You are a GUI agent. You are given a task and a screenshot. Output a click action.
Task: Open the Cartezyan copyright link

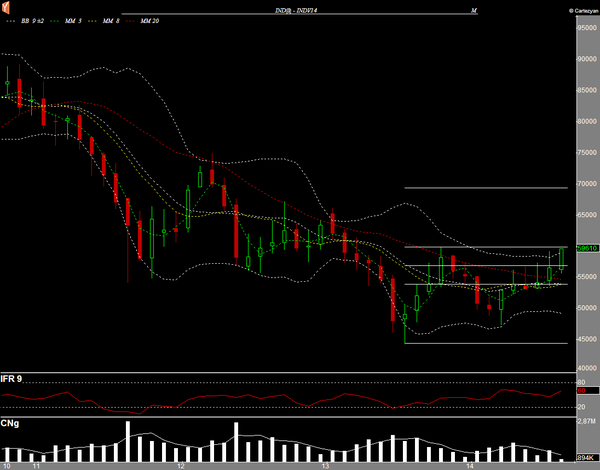click(579, 9)
